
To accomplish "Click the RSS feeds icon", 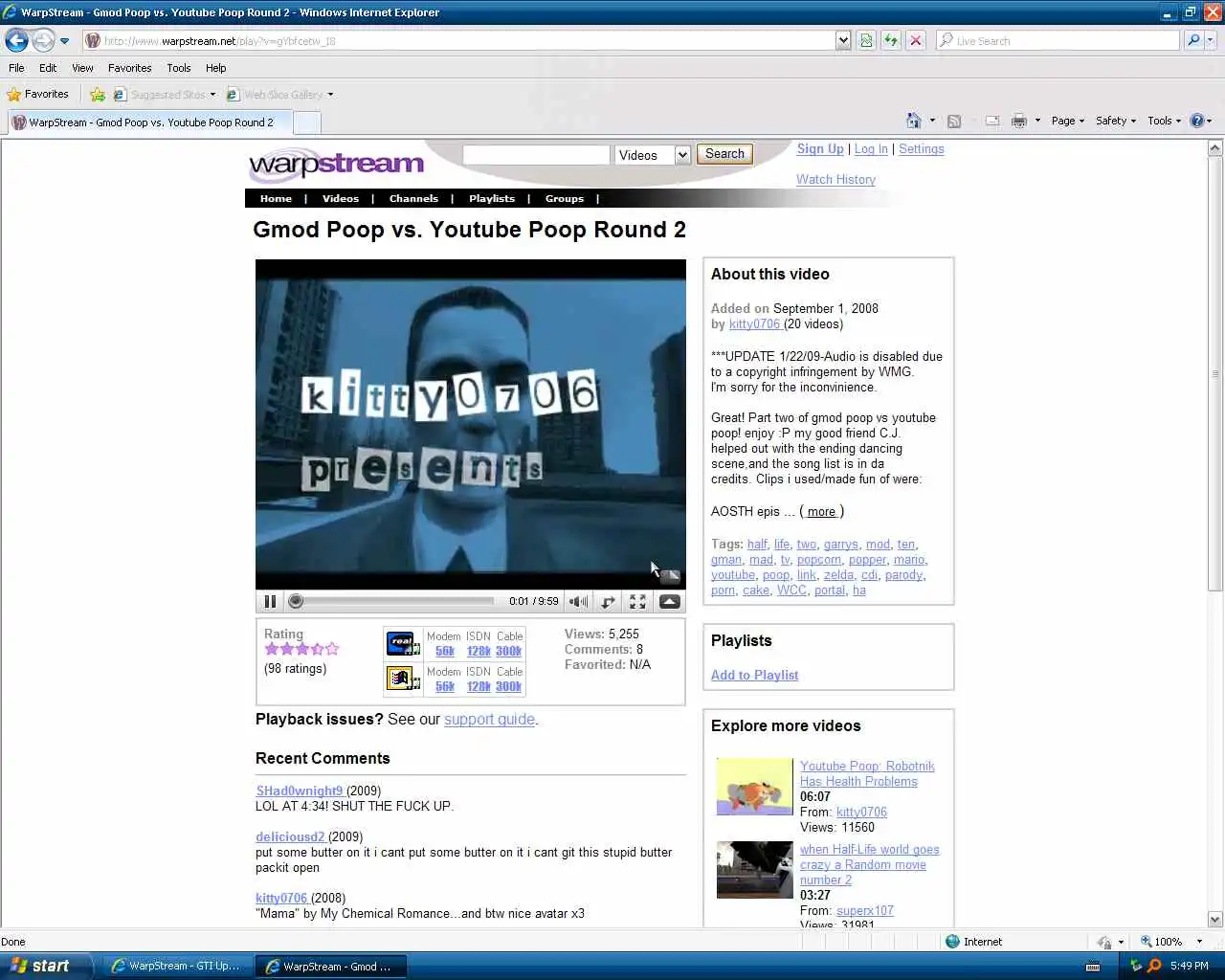I will pyautogui.click(x=954, y=121).
